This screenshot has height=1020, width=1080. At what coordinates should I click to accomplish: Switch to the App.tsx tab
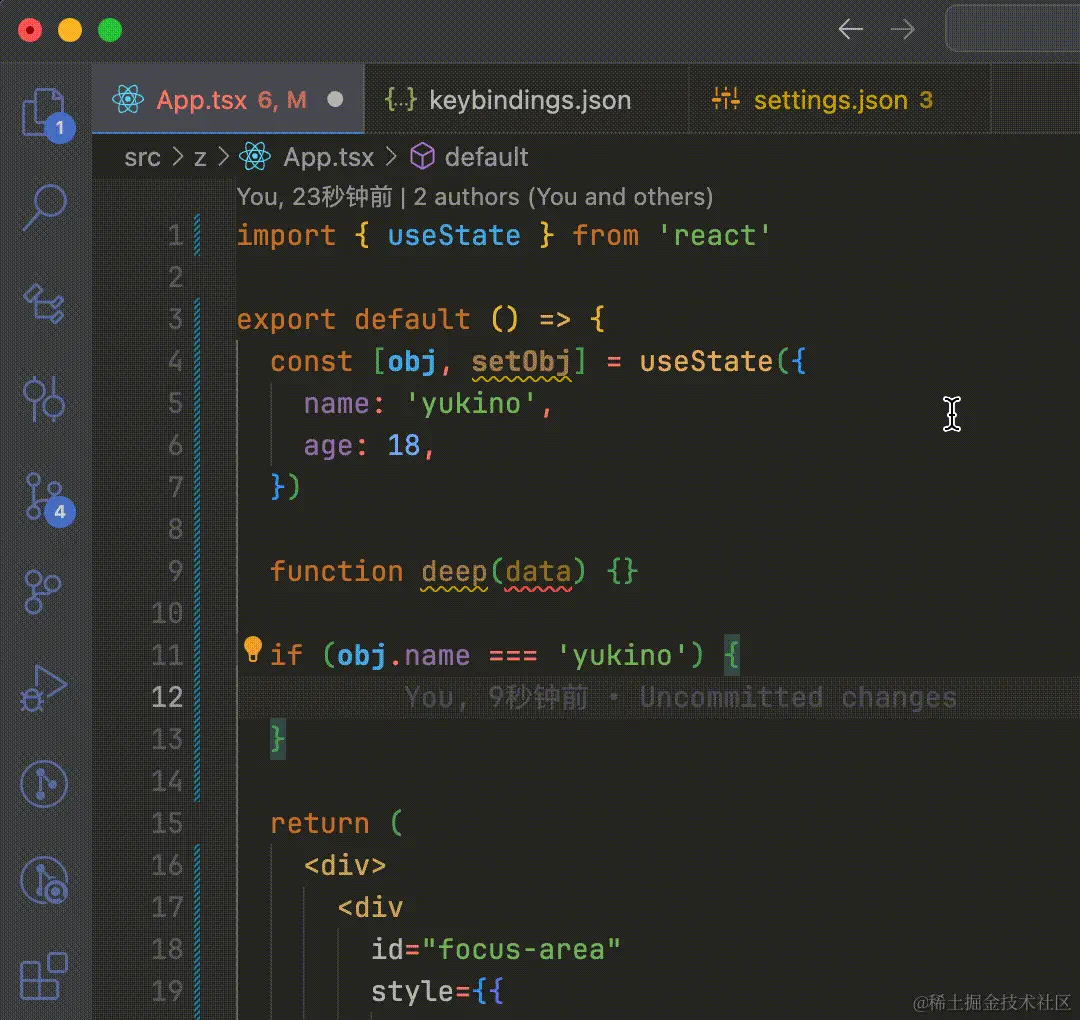coord(228,100)
